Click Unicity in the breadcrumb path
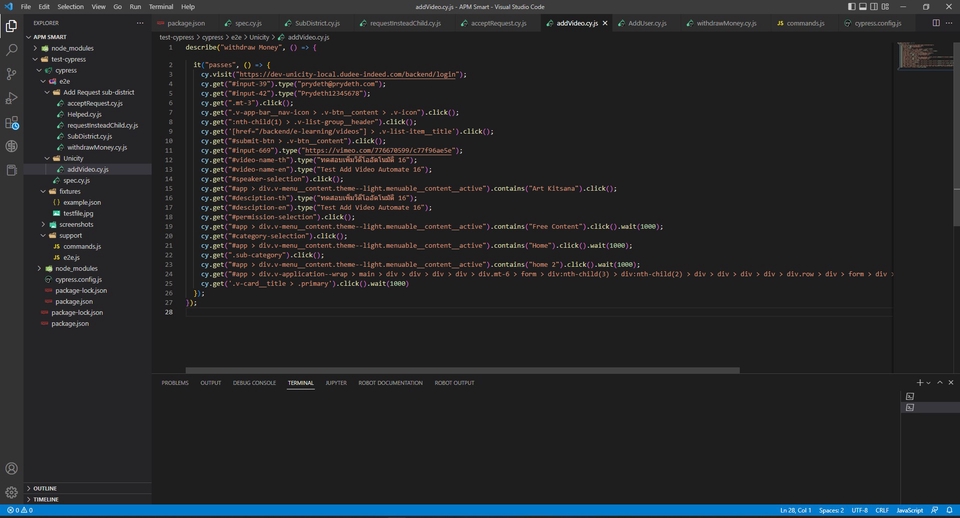The image size is (960, 518). tap(259, 37)
